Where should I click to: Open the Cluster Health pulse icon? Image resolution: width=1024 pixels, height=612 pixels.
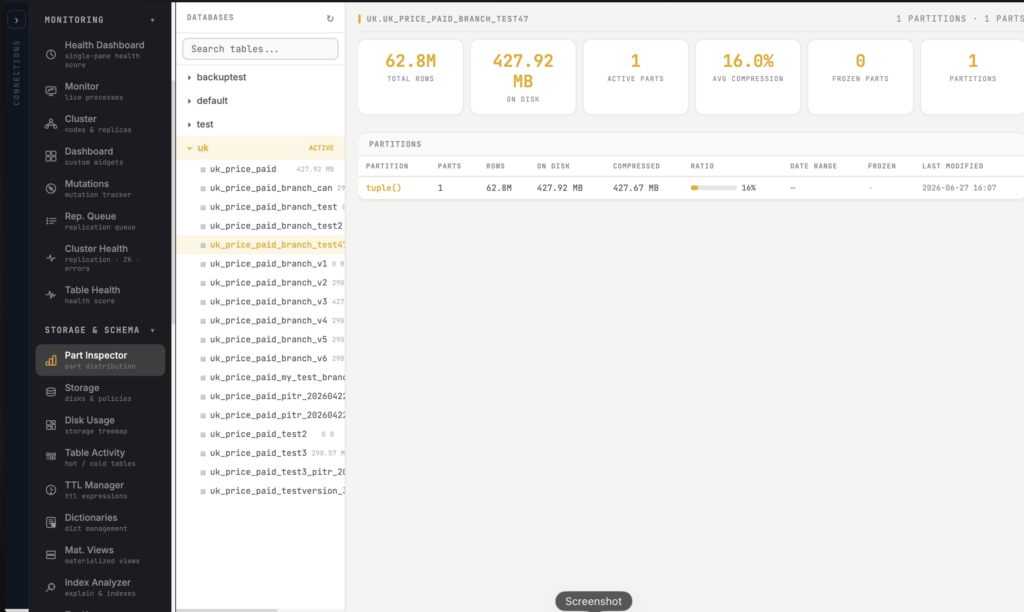coord(51,258)
